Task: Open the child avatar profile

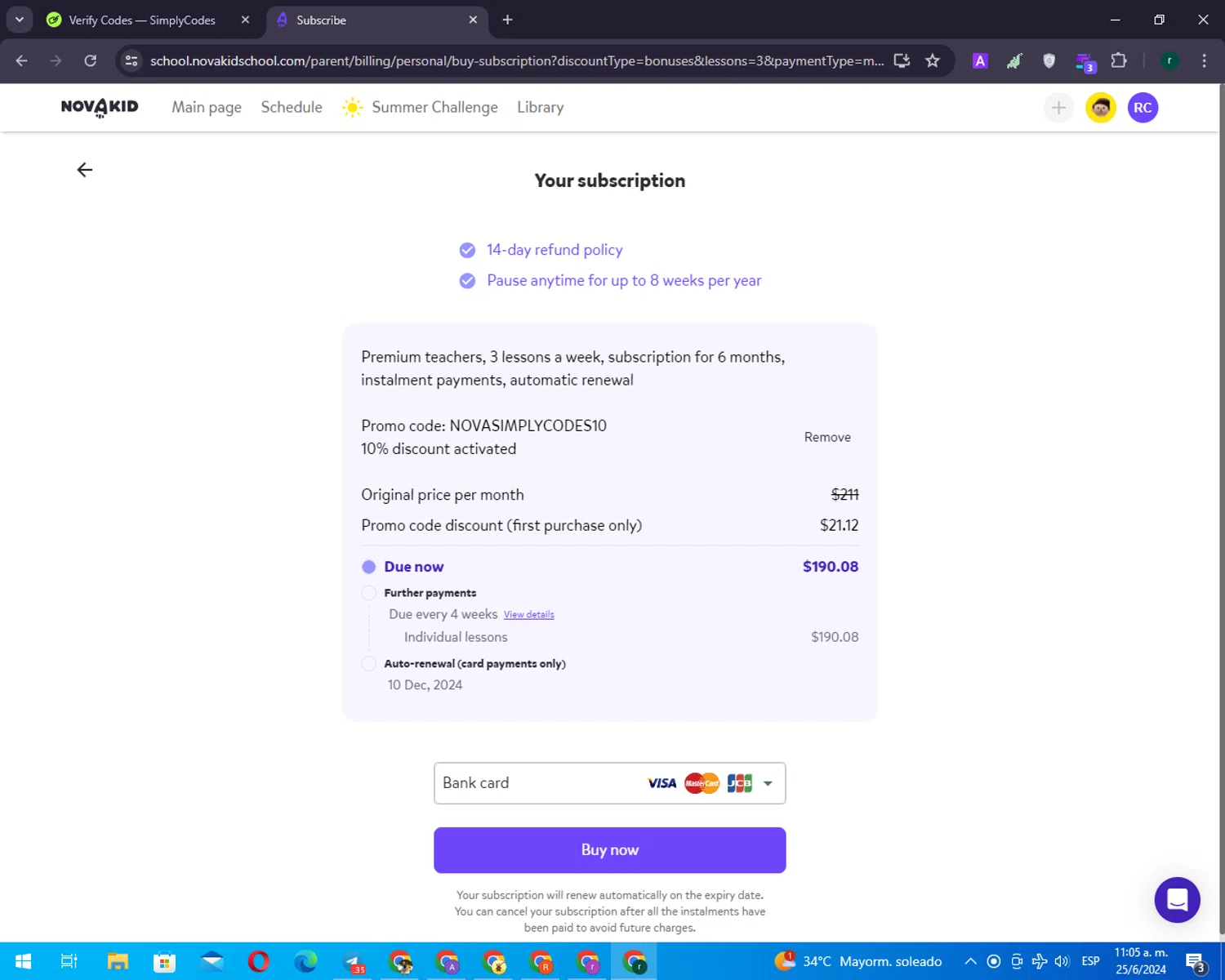Action: pos(1101,108)
